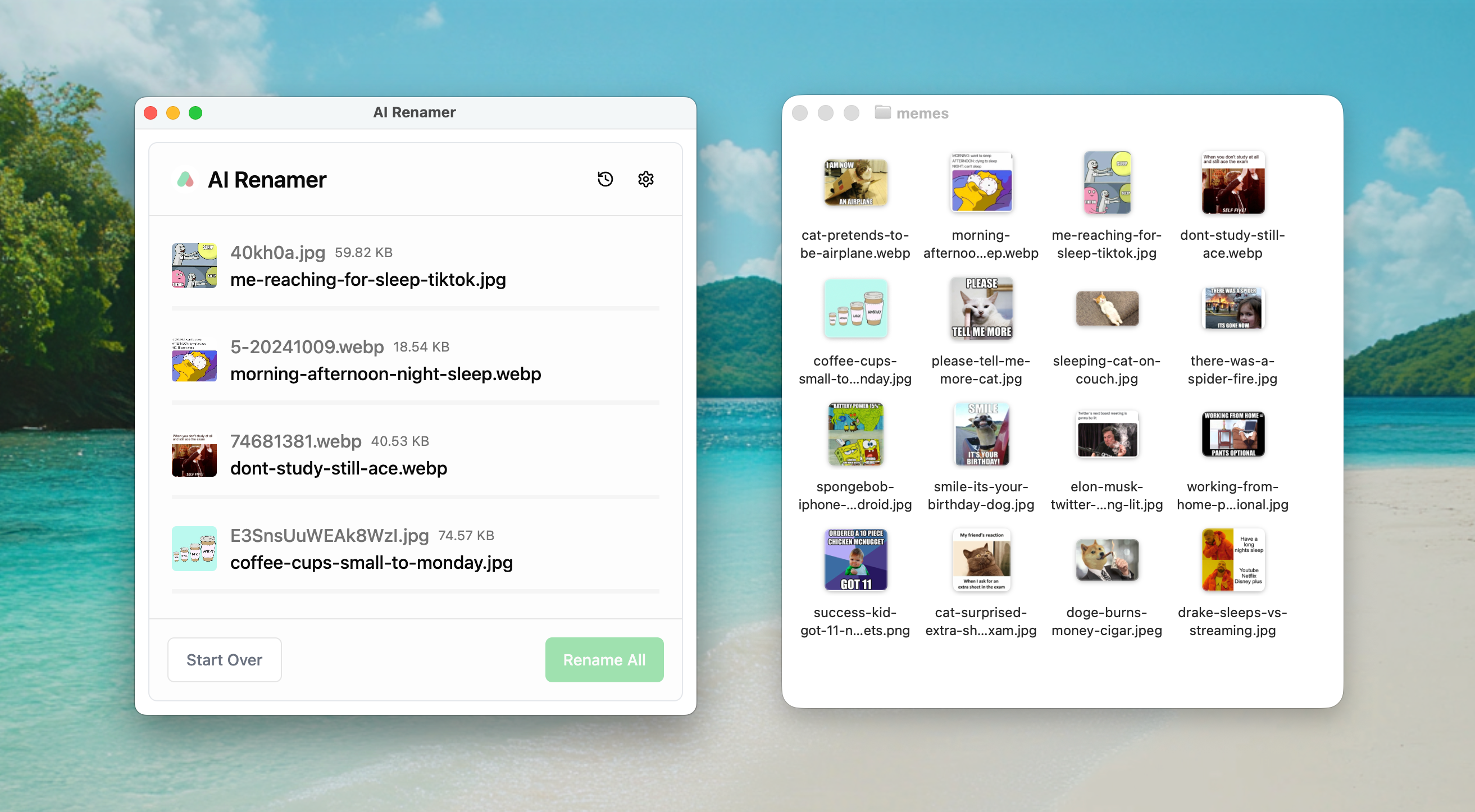Click the thumbnail for E3SnsUuWEAk8WzI.jpg
The image size is (1475, 812).
[x=194, y=548]
